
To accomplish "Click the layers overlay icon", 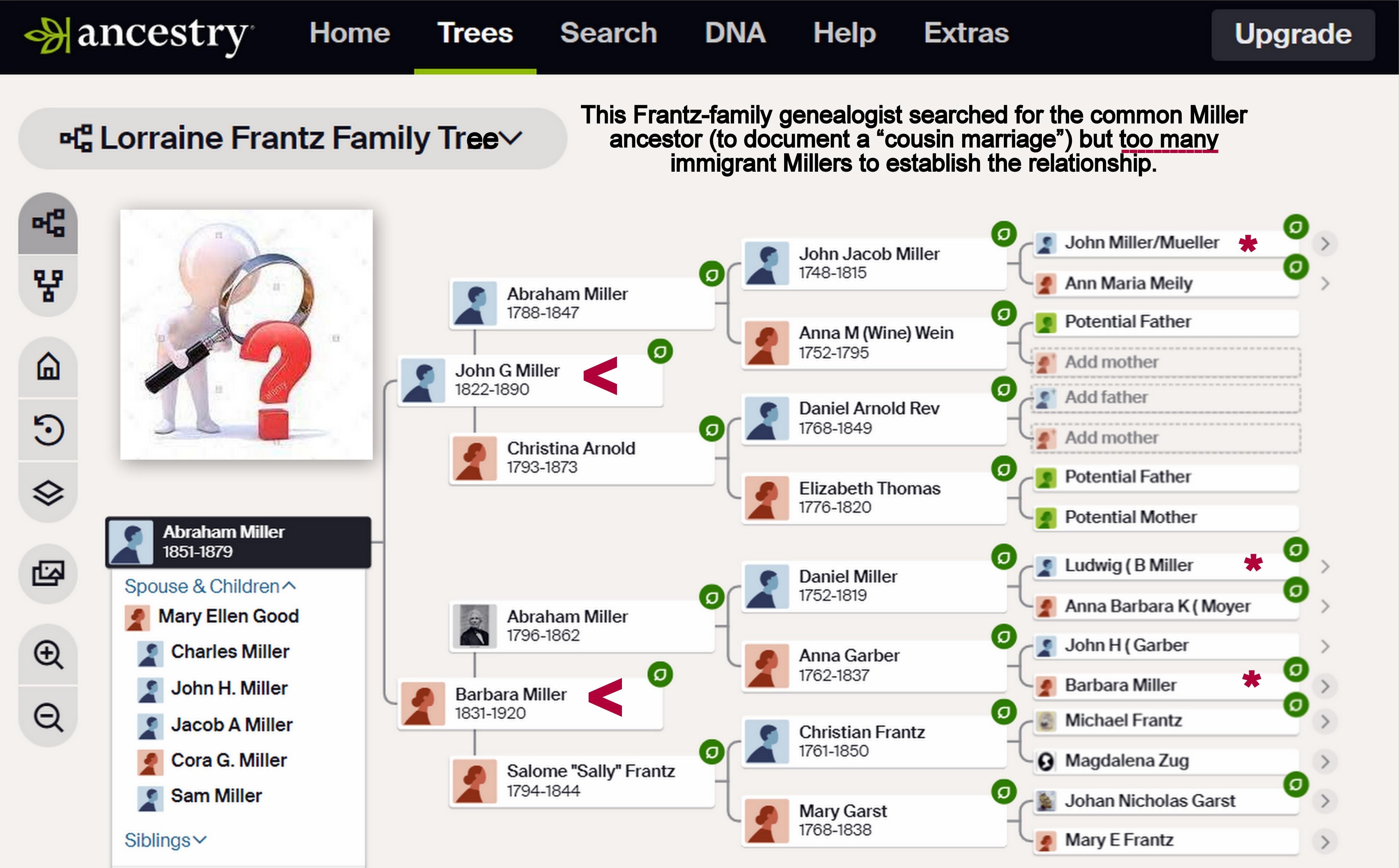I will [x=48, y=492].
